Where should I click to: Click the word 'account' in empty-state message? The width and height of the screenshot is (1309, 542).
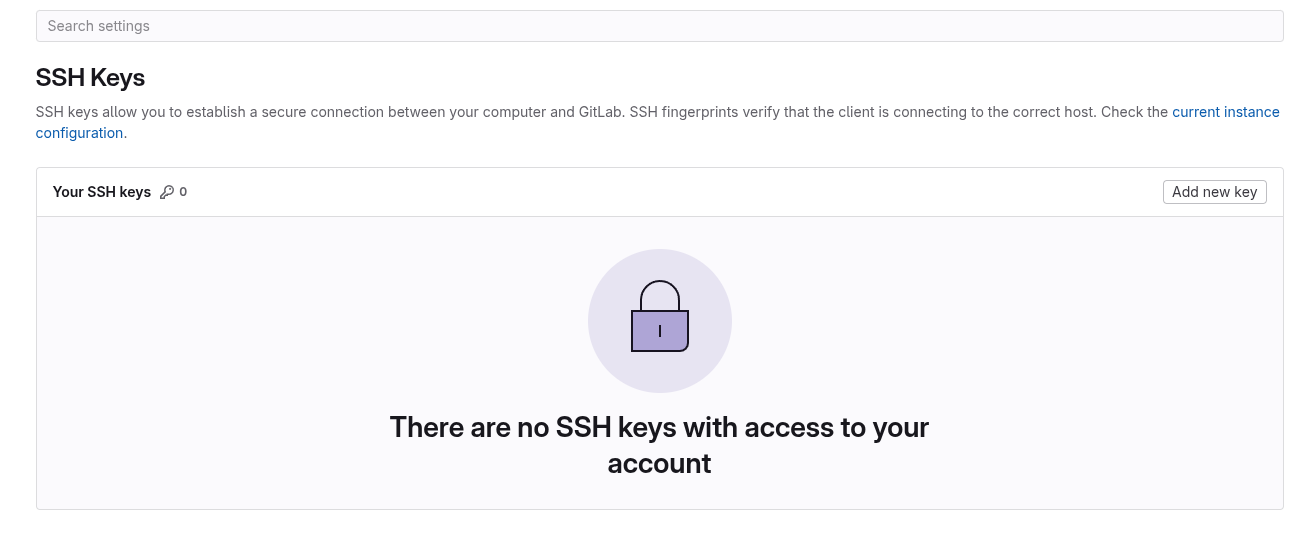click(x=659, y=464)
